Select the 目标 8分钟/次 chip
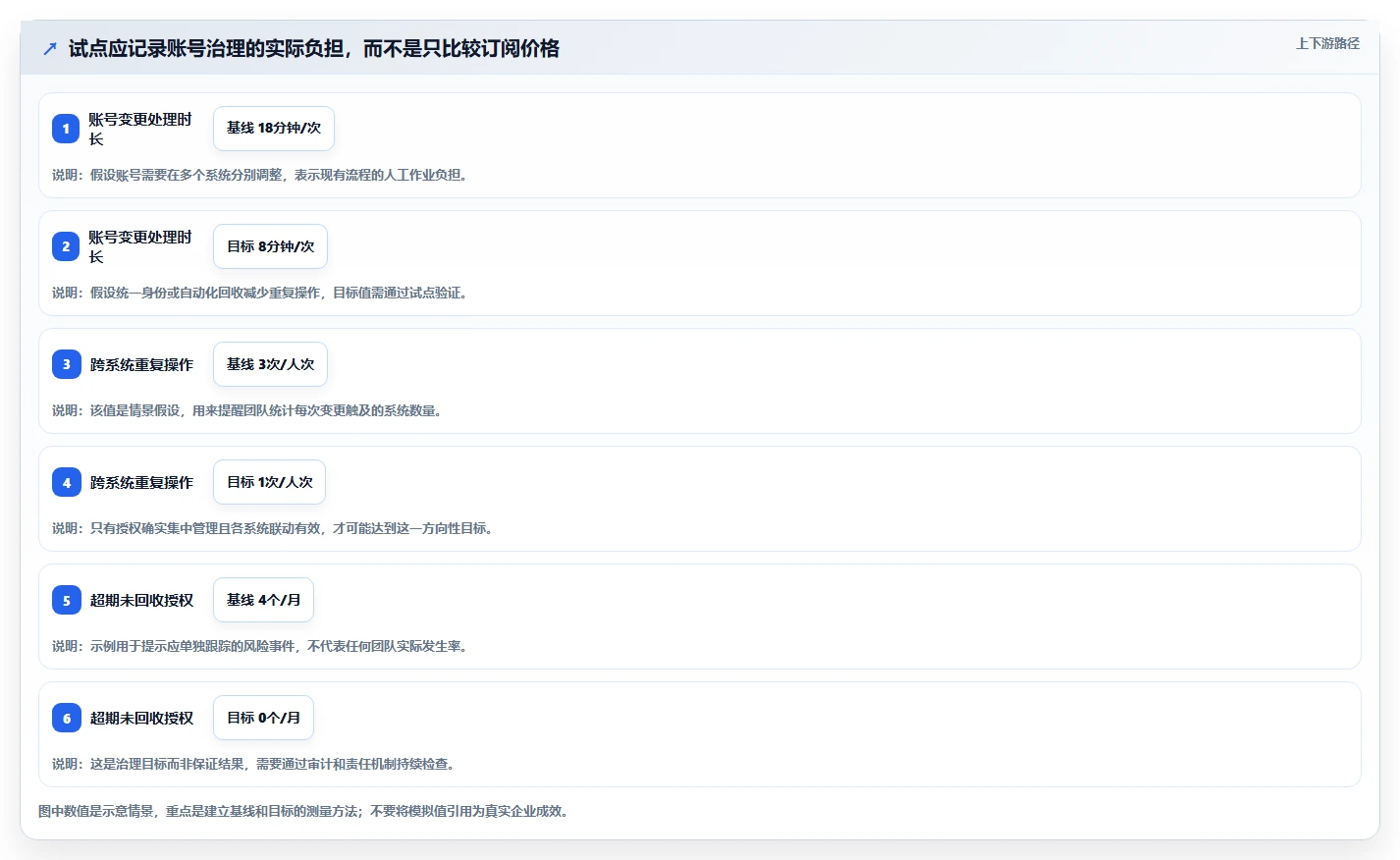The height and width of the screenshot is (860, 1400). 270,246
